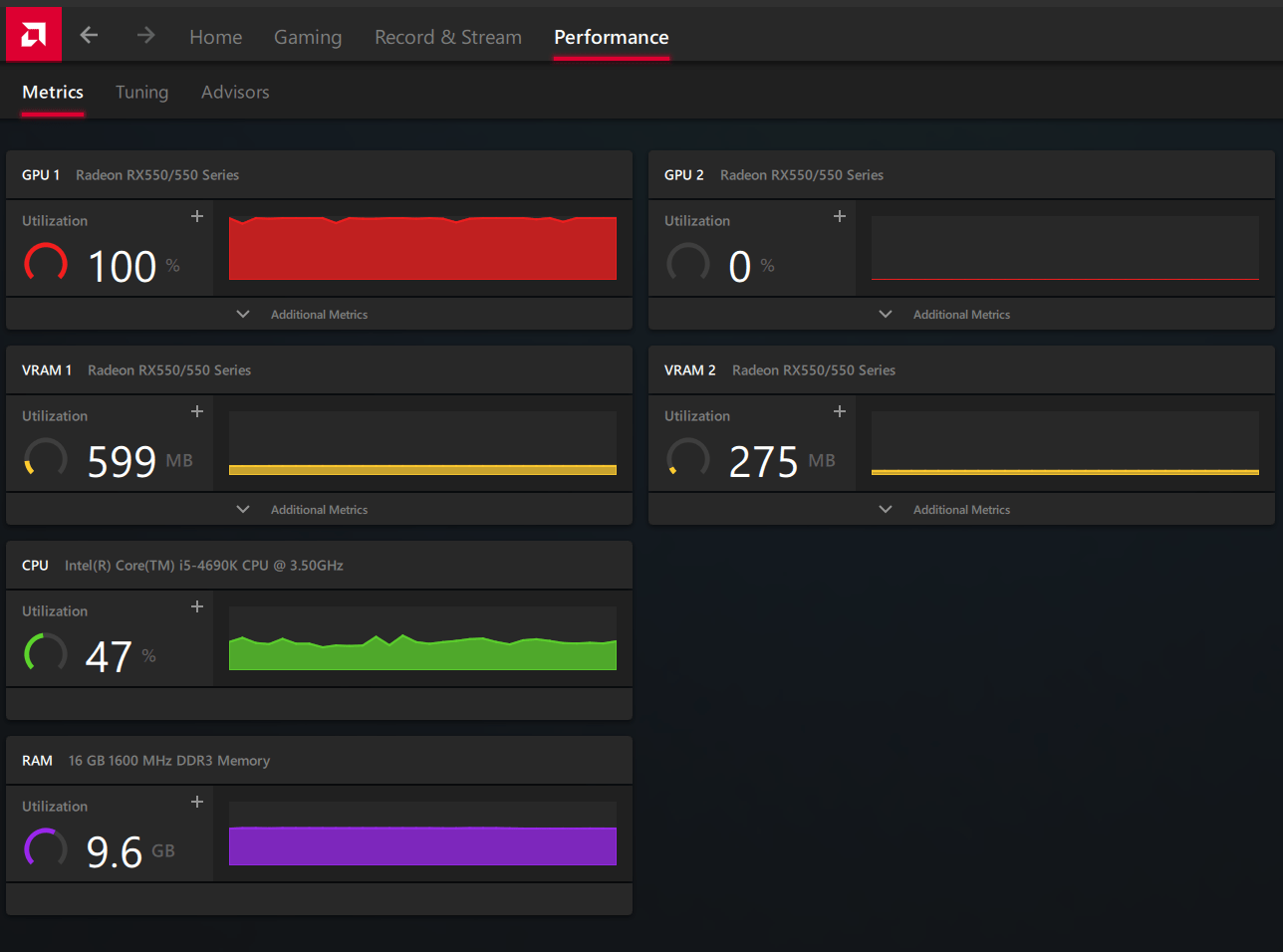This screenshot has height=952, width=1283.
Task: Select the Performance tab
Action: 612,37
